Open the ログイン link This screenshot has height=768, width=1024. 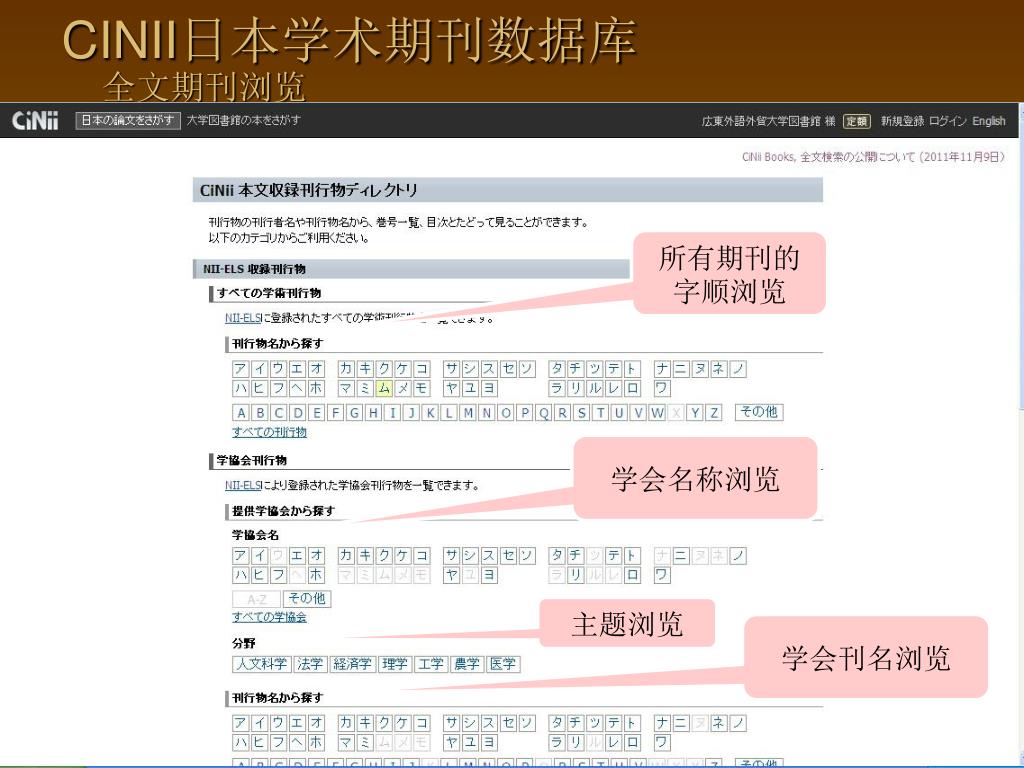pyautogui.click(x=948, y=121)
